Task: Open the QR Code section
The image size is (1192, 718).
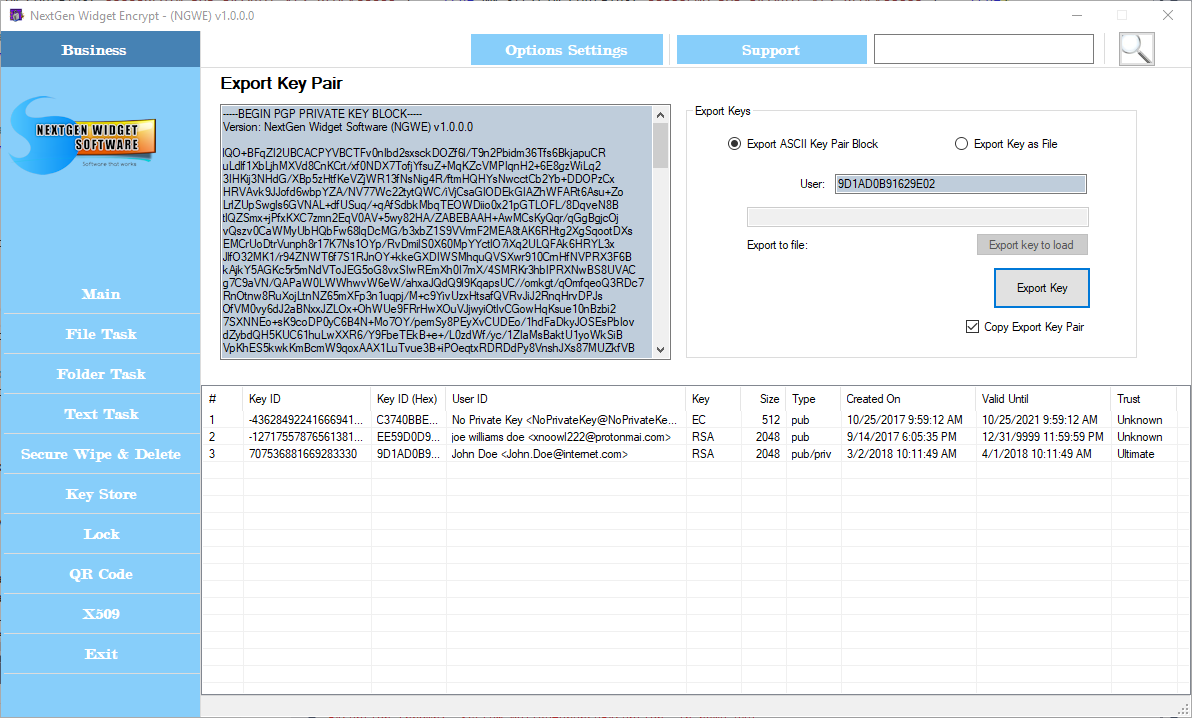Action: point(101,574)
